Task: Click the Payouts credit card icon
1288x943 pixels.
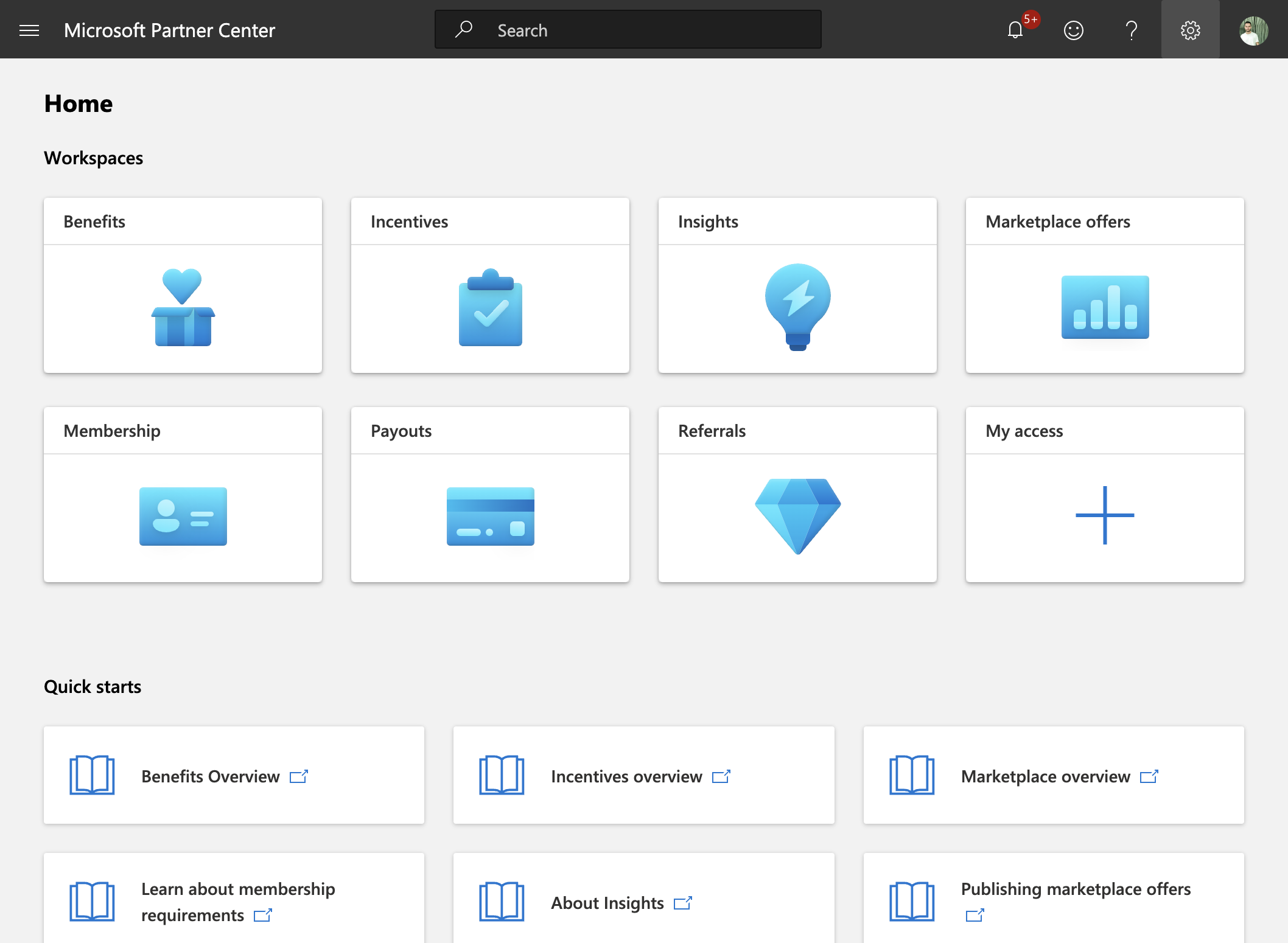Action: coord(490,516)
